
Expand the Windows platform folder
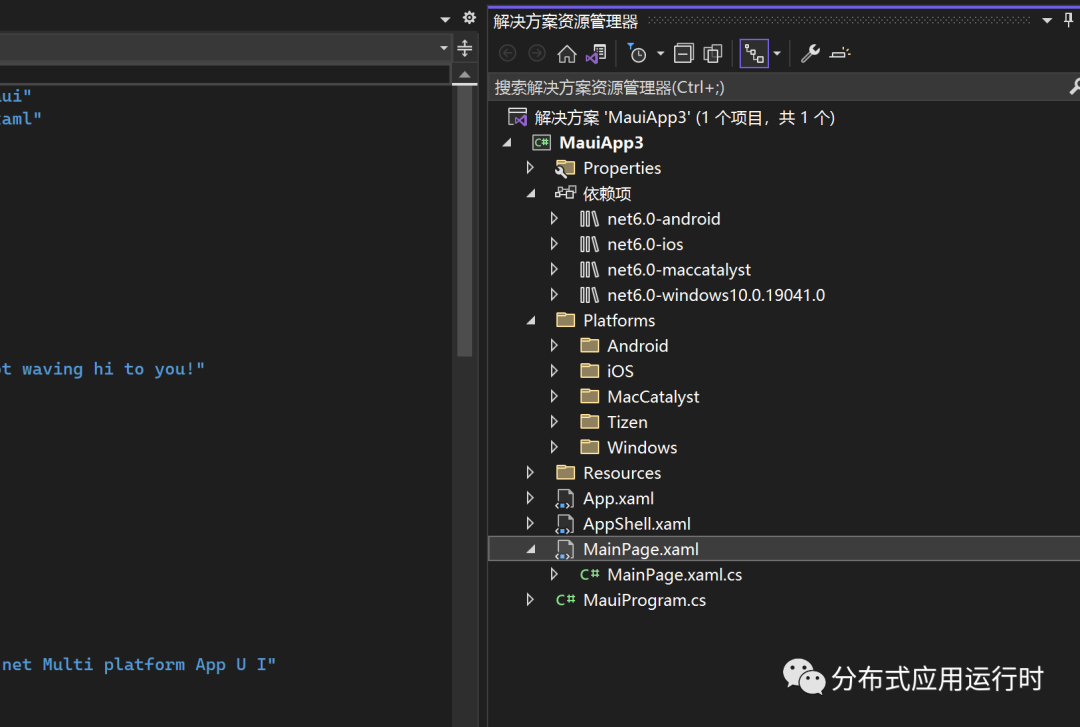click(x=554, y=447)
